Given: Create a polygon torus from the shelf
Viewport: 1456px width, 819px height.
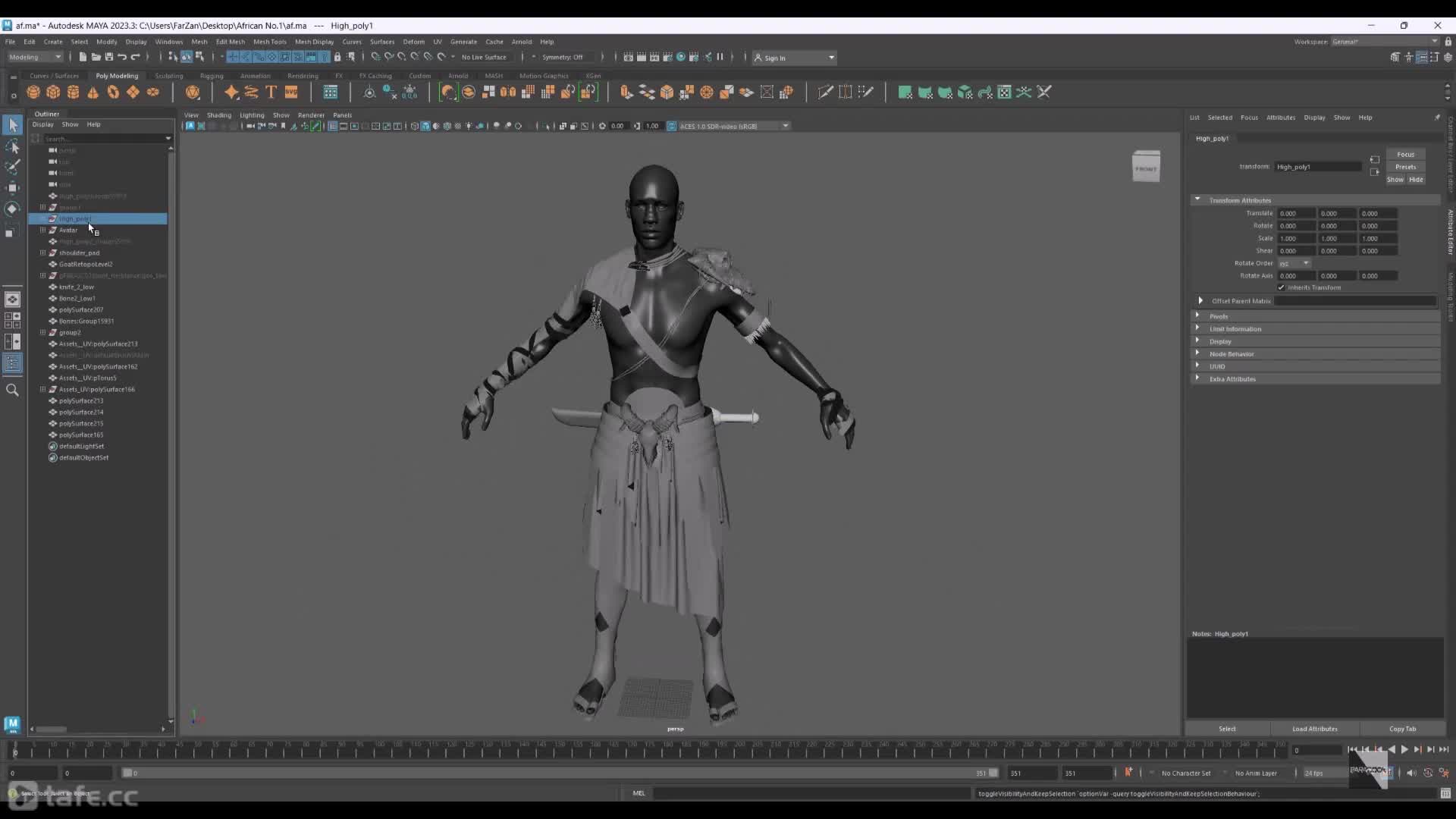Looking at the screenshot, I should pos(113,92).
